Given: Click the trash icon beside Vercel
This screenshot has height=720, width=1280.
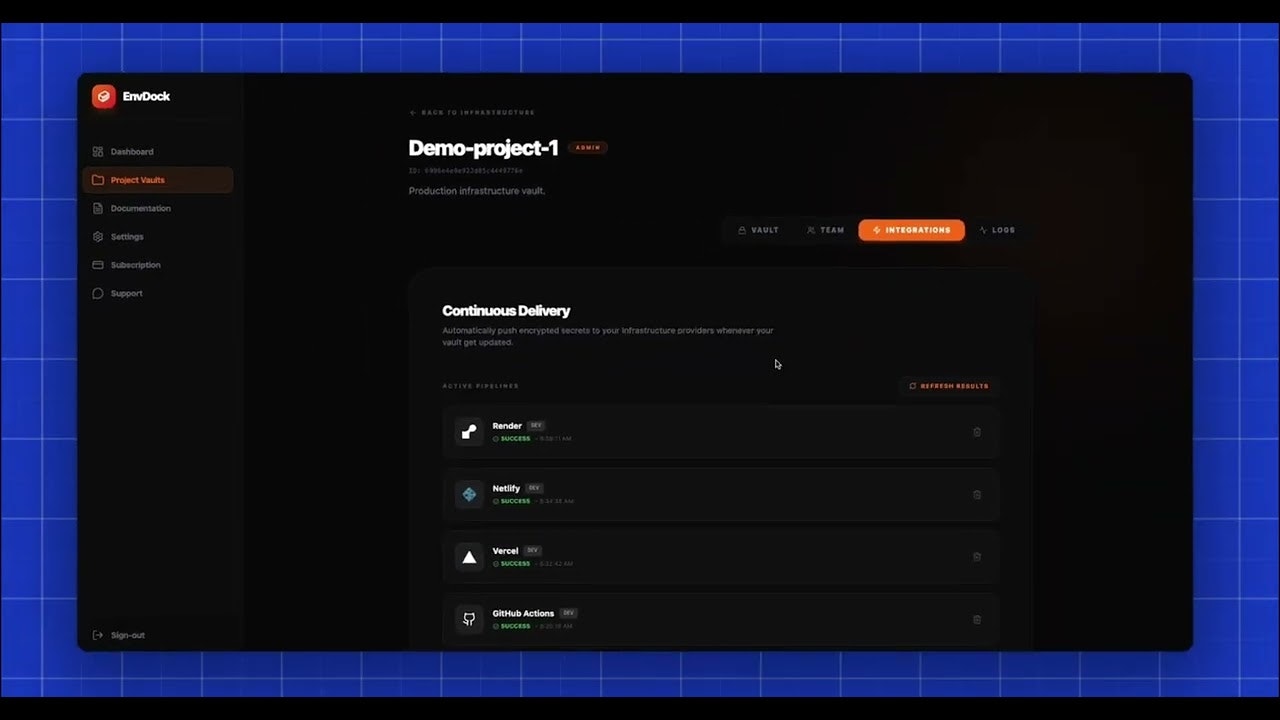Looking at the screenshot, I should point(977,557).
